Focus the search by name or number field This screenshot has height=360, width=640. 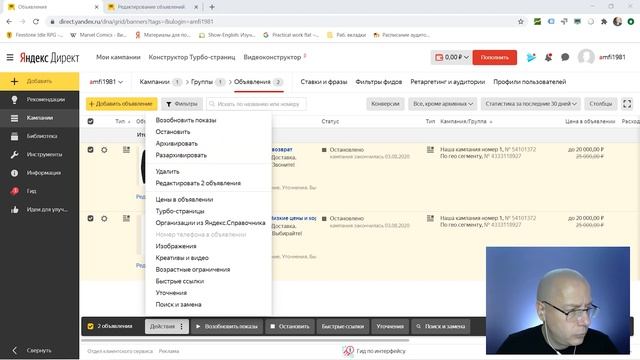[x=256, y=104]
